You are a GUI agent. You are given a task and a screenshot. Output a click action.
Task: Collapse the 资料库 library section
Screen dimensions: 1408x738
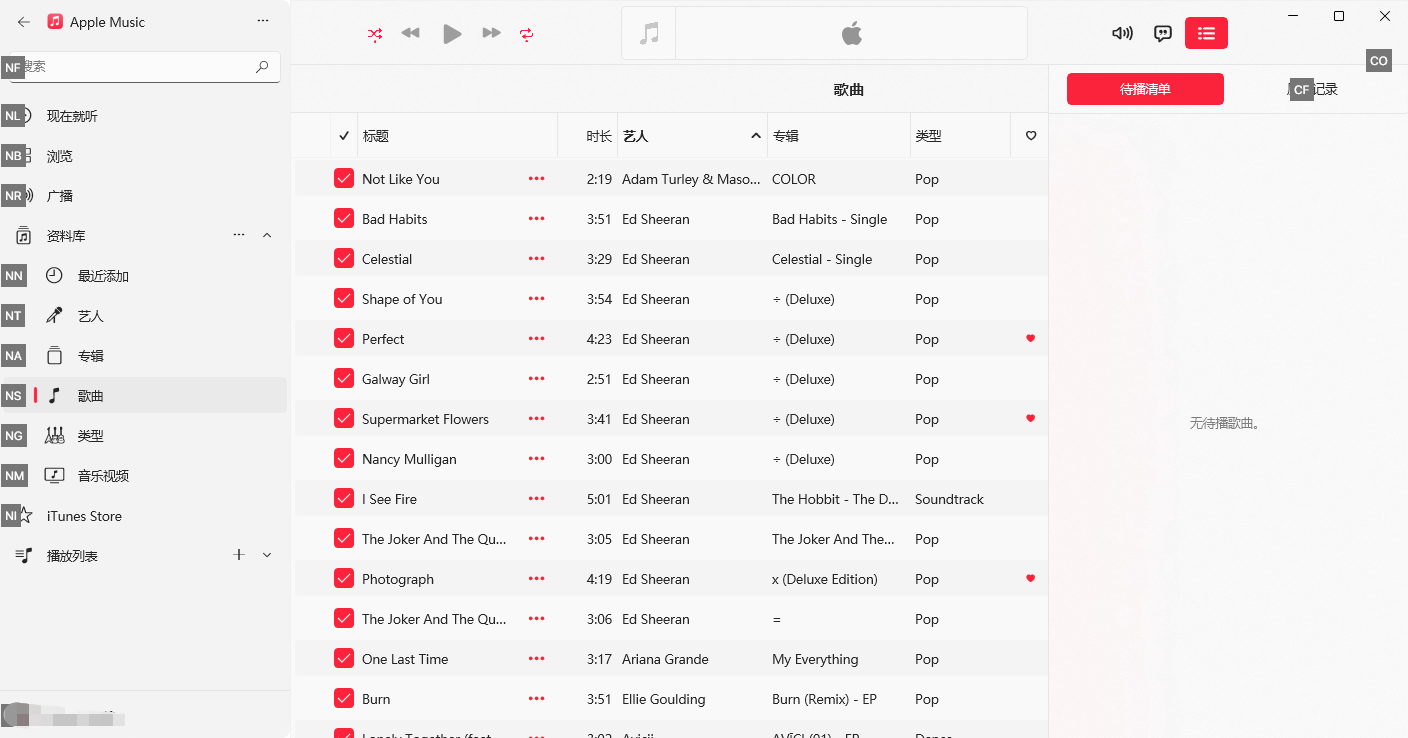point(267,235)
